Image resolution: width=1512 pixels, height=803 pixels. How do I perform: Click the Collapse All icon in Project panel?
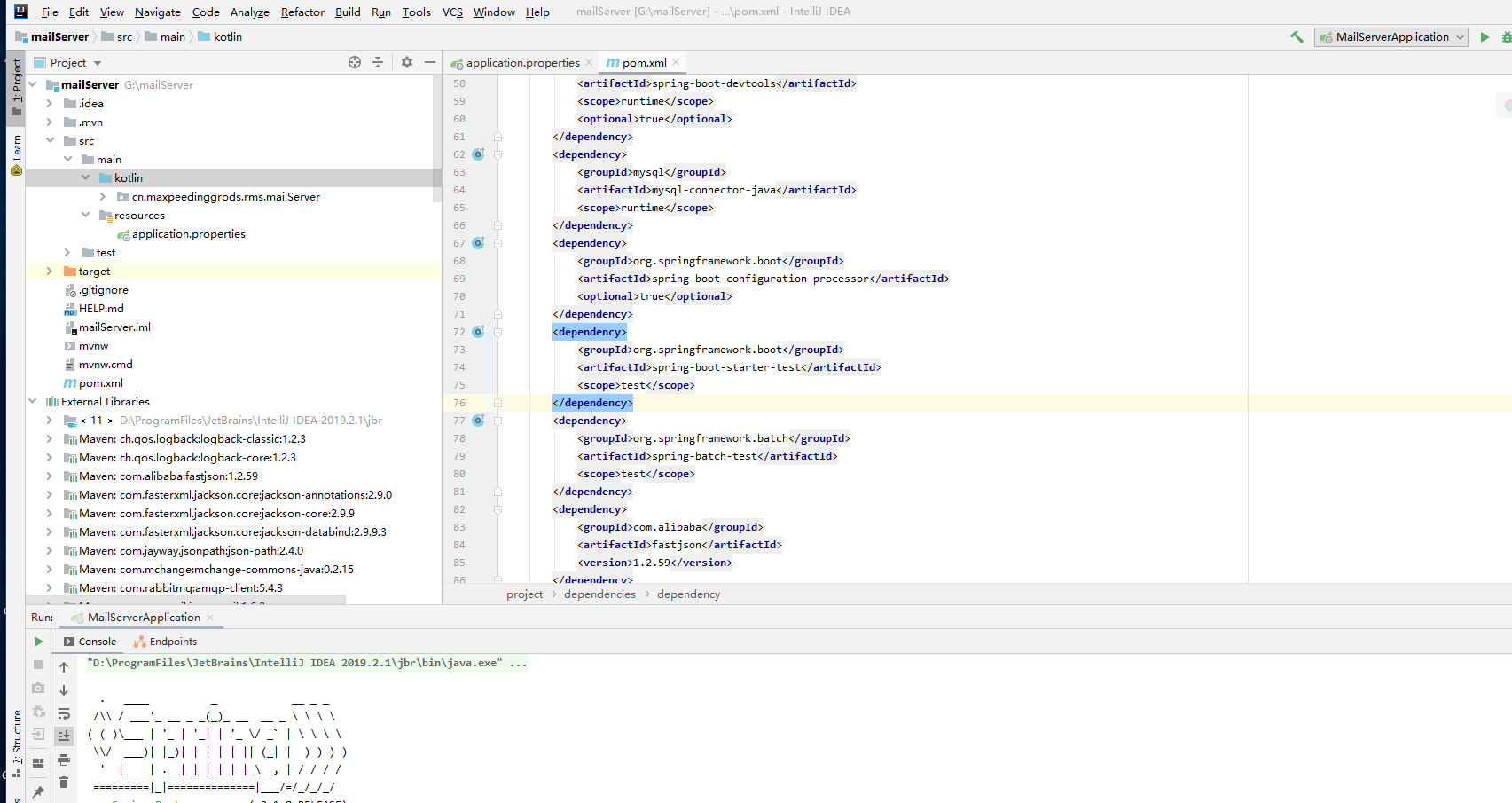pyautogui.click(x=378, y=62)
